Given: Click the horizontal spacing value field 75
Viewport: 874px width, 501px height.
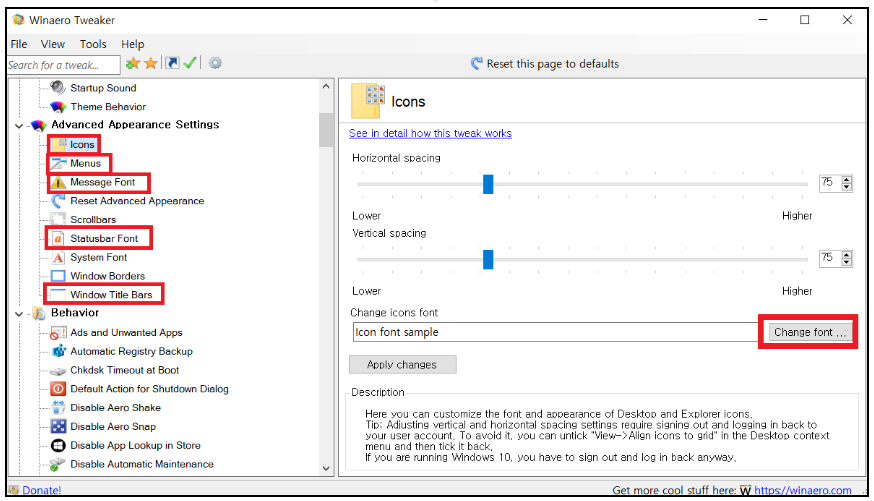Looking at the screenshot, I should 831,183.
